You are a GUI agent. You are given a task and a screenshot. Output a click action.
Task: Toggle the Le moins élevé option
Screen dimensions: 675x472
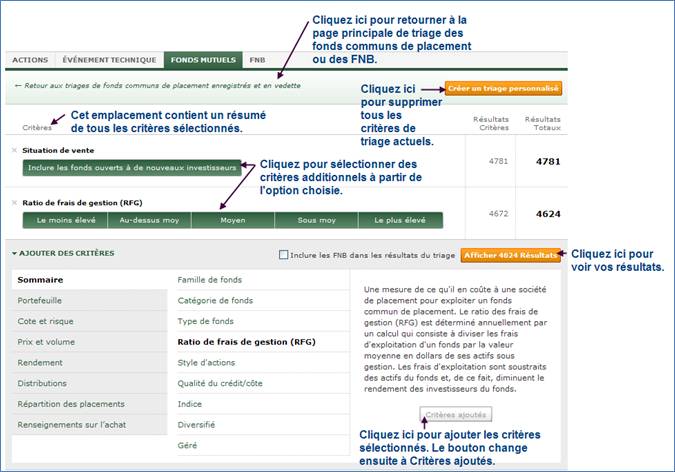pyautogui.click(x=65, y=220)
